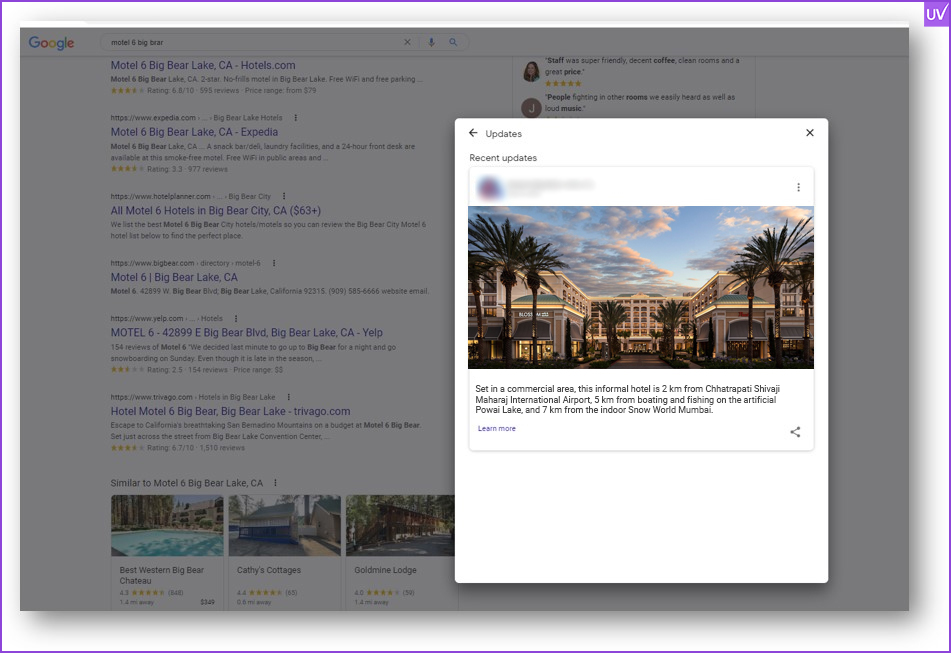Open options for trivago.com result
951x653 pixels.
click(289, 397)
